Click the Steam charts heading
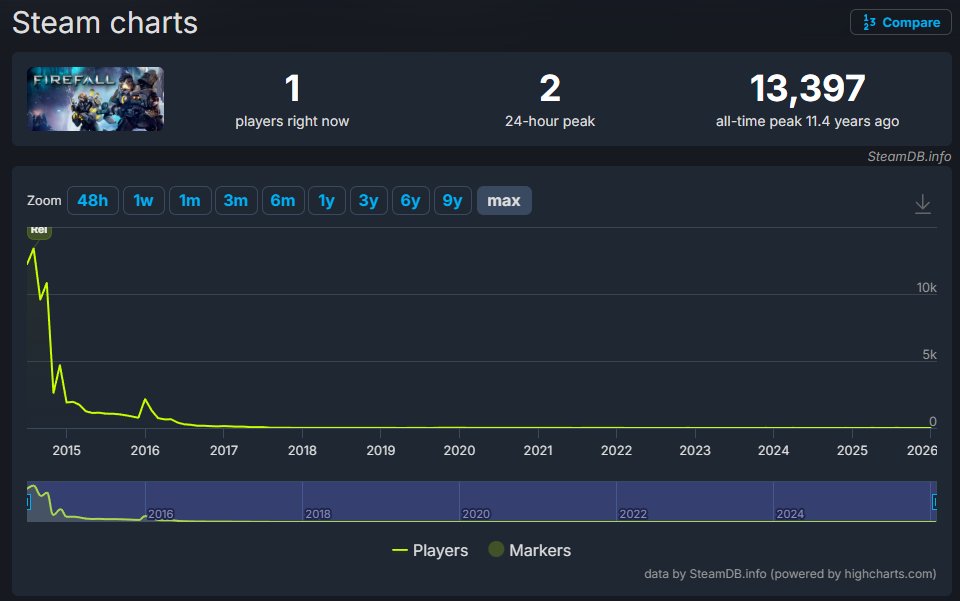This screenshot has width=960, height=601. pyautogui.click(x=105, y=23)
